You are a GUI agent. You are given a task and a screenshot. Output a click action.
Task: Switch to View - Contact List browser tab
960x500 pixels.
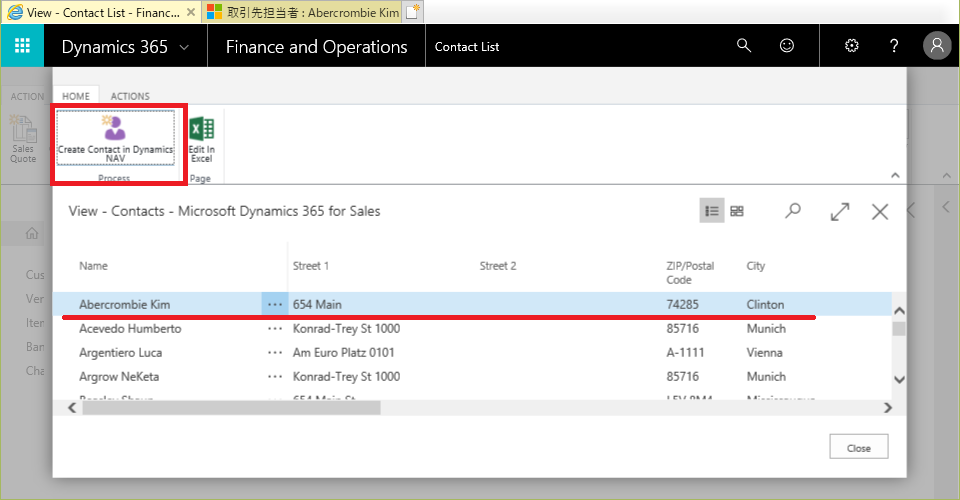click(x=101, y=12)
